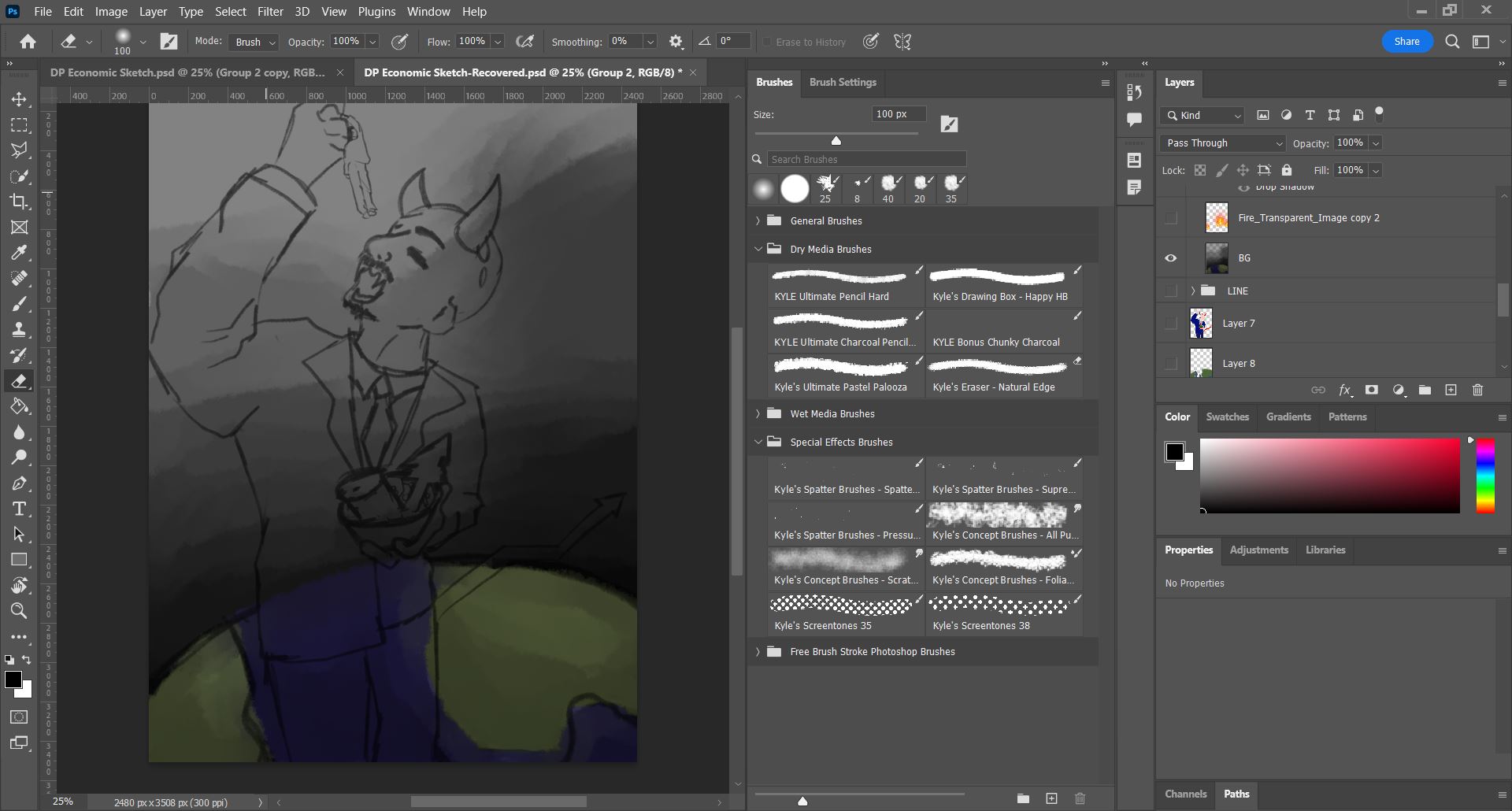Open the Search magnifier in top bar
The height and width of the screenshot is (811, 1512).
(x=1453, y=42)
